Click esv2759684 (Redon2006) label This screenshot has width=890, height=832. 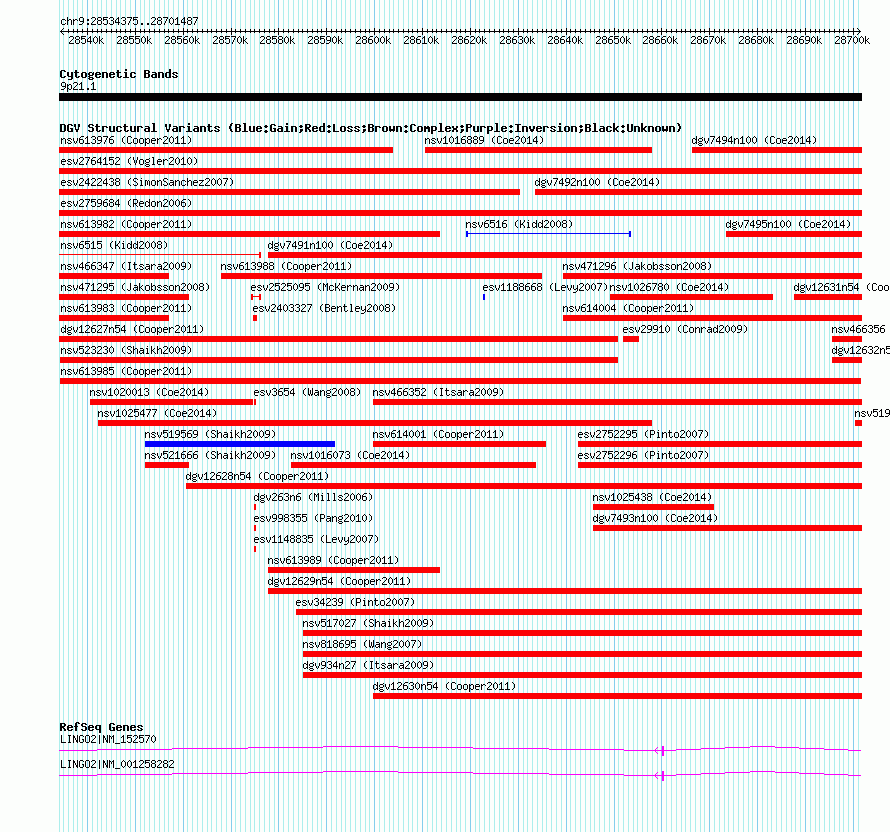[126, 203]
